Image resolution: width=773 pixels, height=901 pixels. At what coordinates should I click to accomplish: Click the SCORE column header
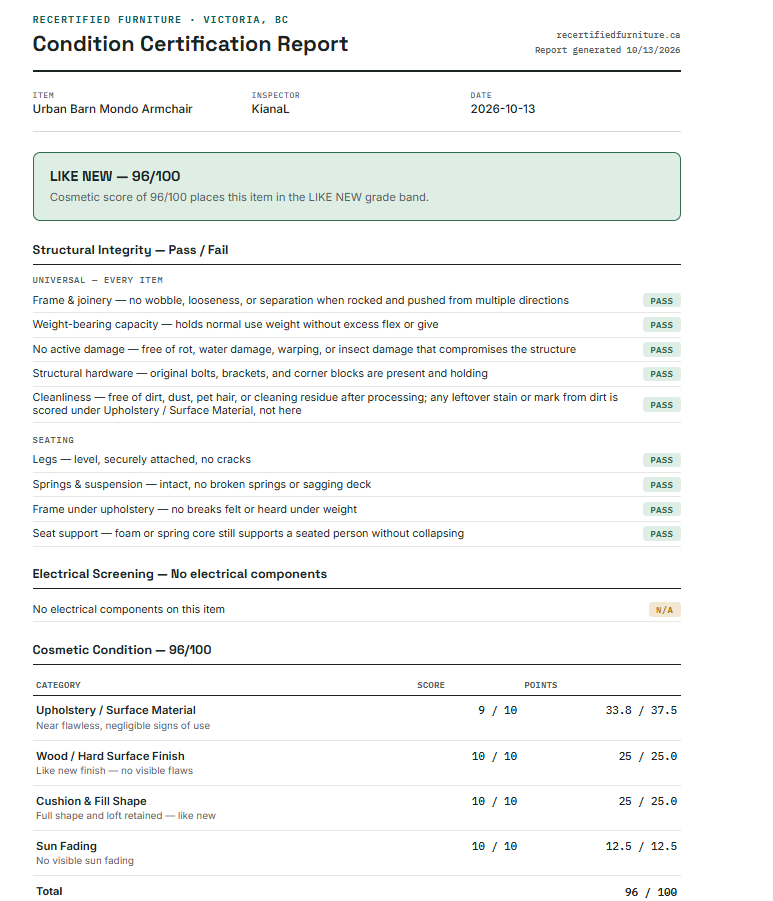(431, 685)
